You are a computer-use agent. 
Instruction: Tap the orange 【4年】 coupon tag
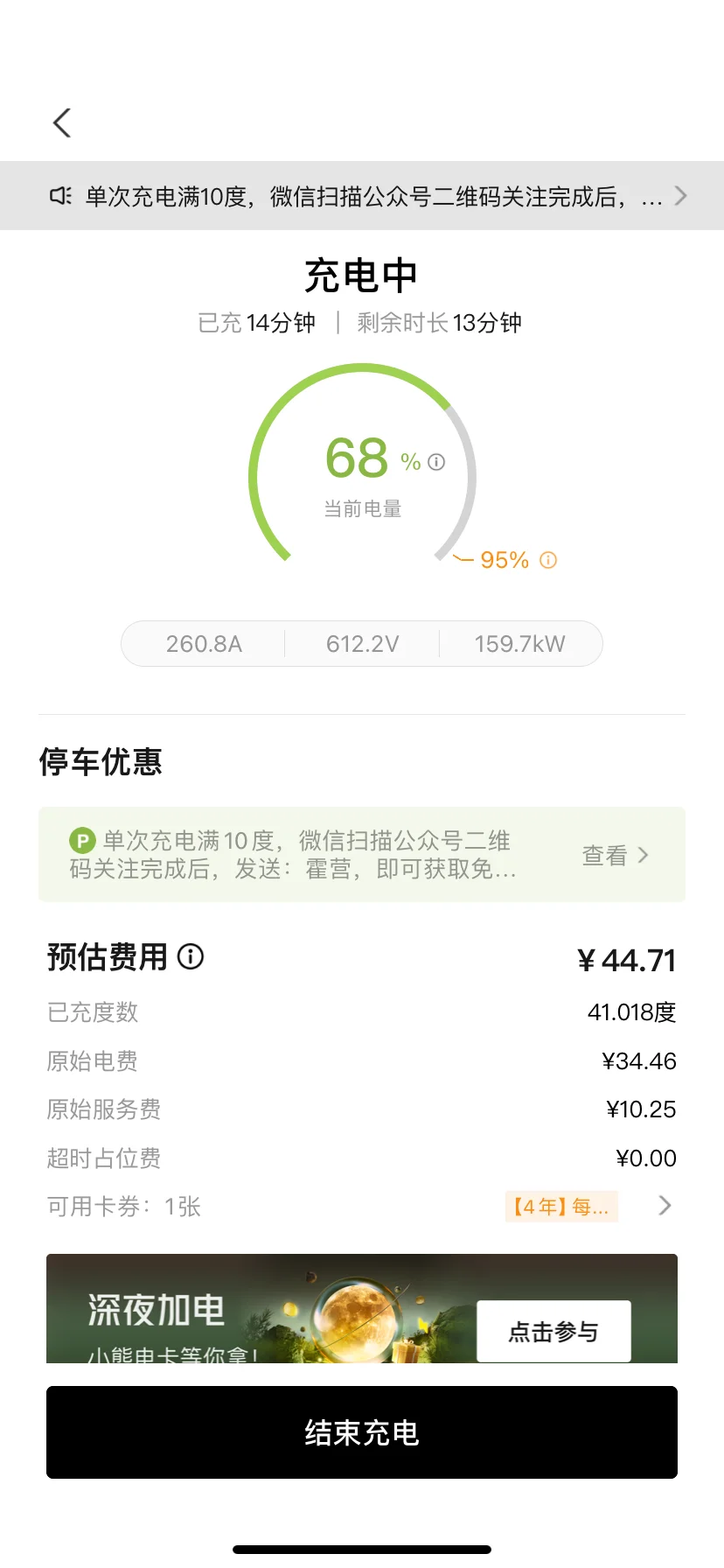tap(561, 1207)
